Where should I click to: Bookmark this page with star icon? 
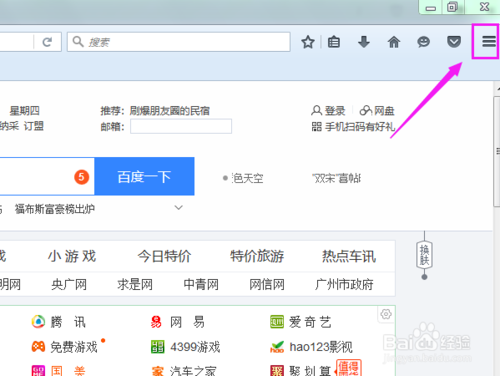[x=308, y=42]
